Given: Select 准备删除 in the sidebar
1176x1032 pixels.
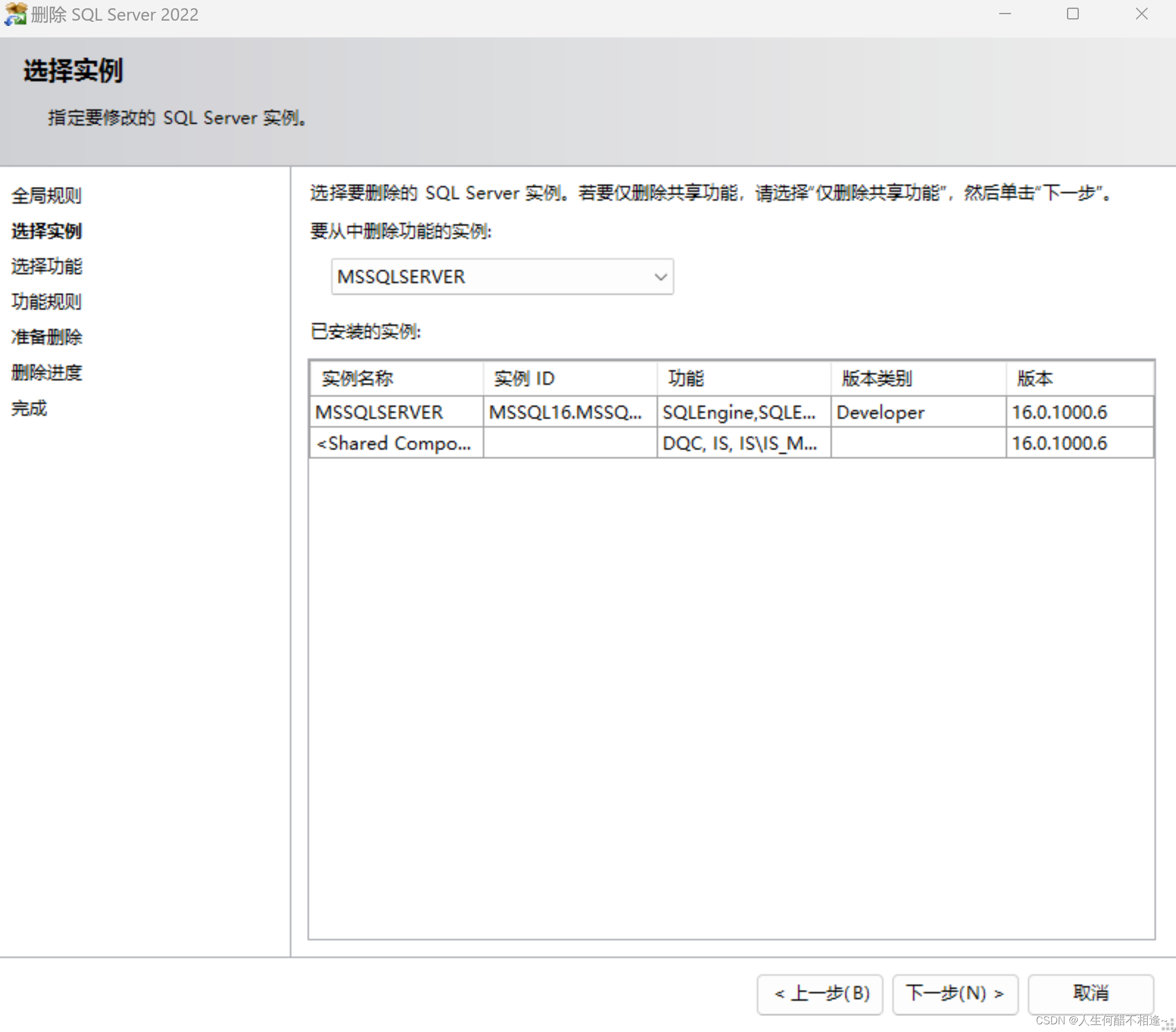Looking at the screenshot, I should coord(47,337).
